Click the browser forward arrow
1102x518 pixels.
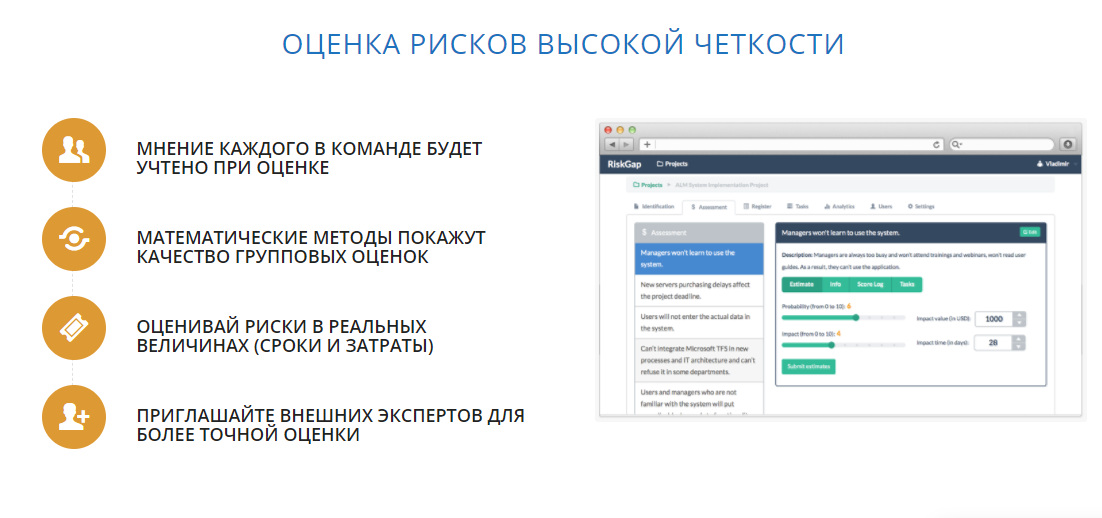625,144
